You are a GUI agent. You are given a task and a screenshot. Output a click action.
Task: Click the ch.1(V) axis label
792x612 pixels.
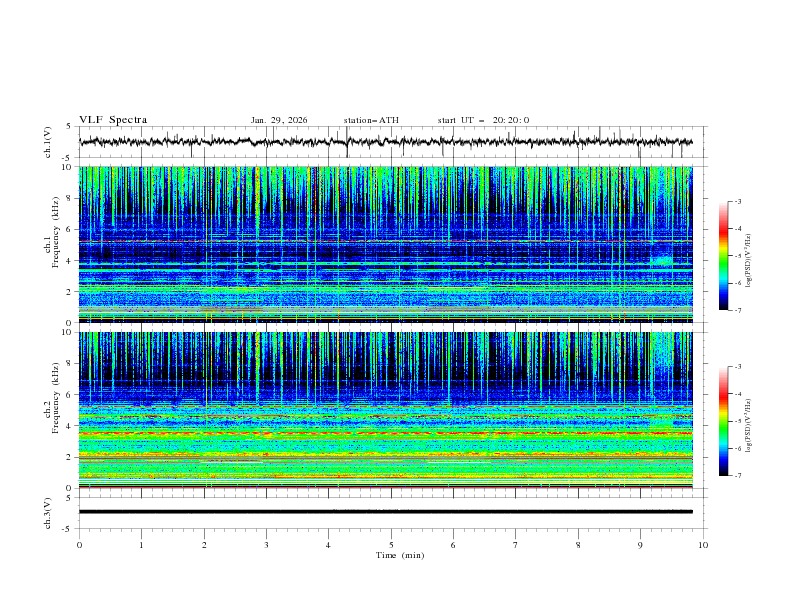point(48,142)
